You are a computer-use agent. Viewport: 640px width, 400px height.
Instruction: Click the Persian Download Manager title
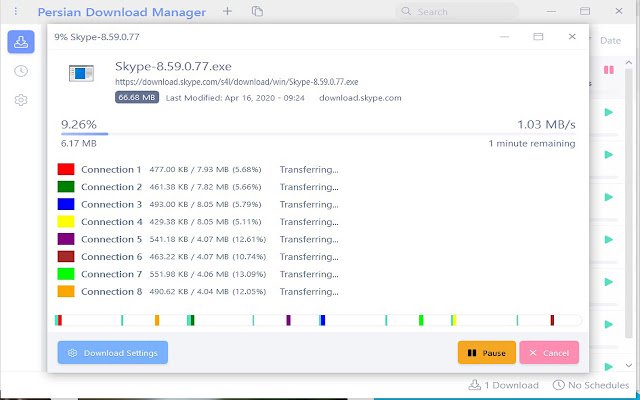tap(122, 12)
